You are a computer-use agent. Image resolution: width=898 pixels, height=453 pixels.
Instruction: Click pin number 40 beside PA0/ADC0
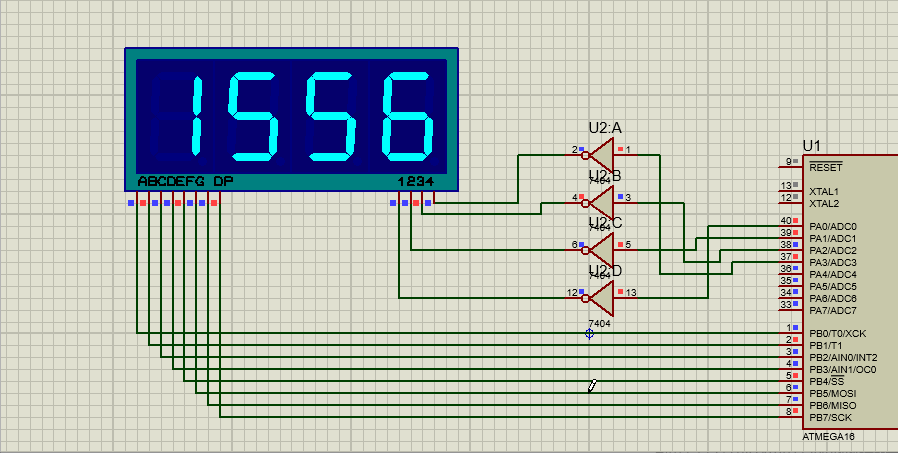(786, 221)
